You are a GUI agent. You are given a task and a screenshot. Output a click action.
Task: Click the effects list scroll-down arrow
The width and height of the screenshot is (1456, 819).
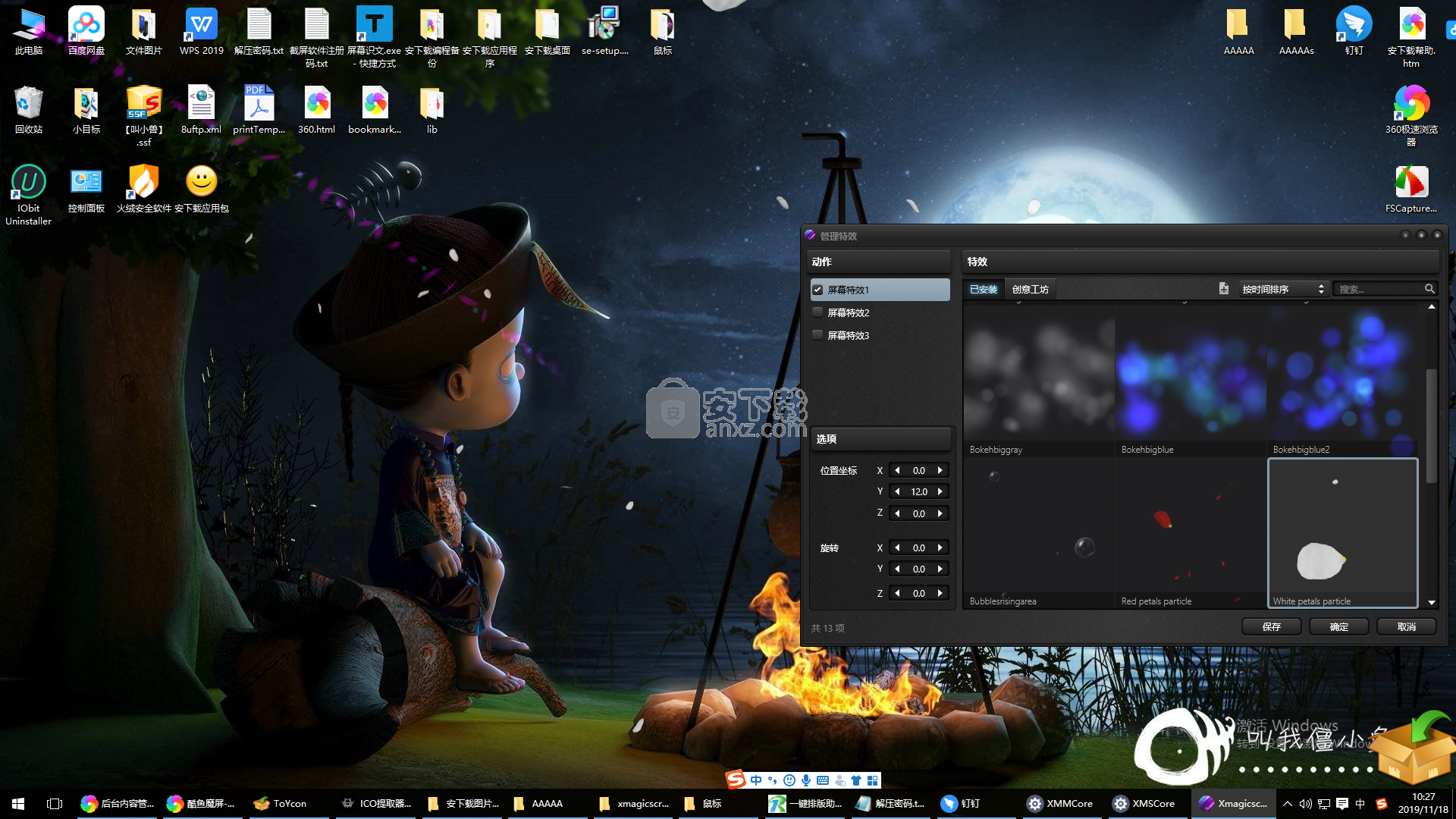(1431, 603)
